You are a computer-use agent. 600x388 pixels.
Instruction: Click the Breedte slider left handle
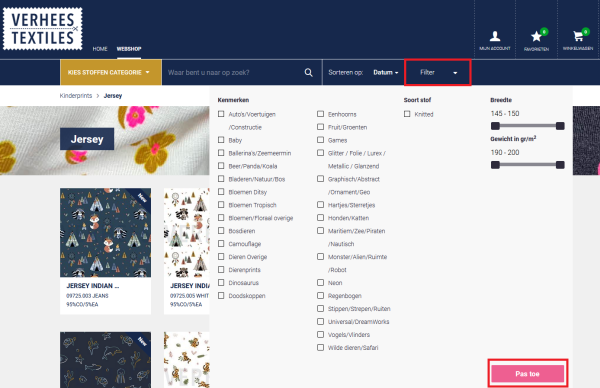click(495, 126)
